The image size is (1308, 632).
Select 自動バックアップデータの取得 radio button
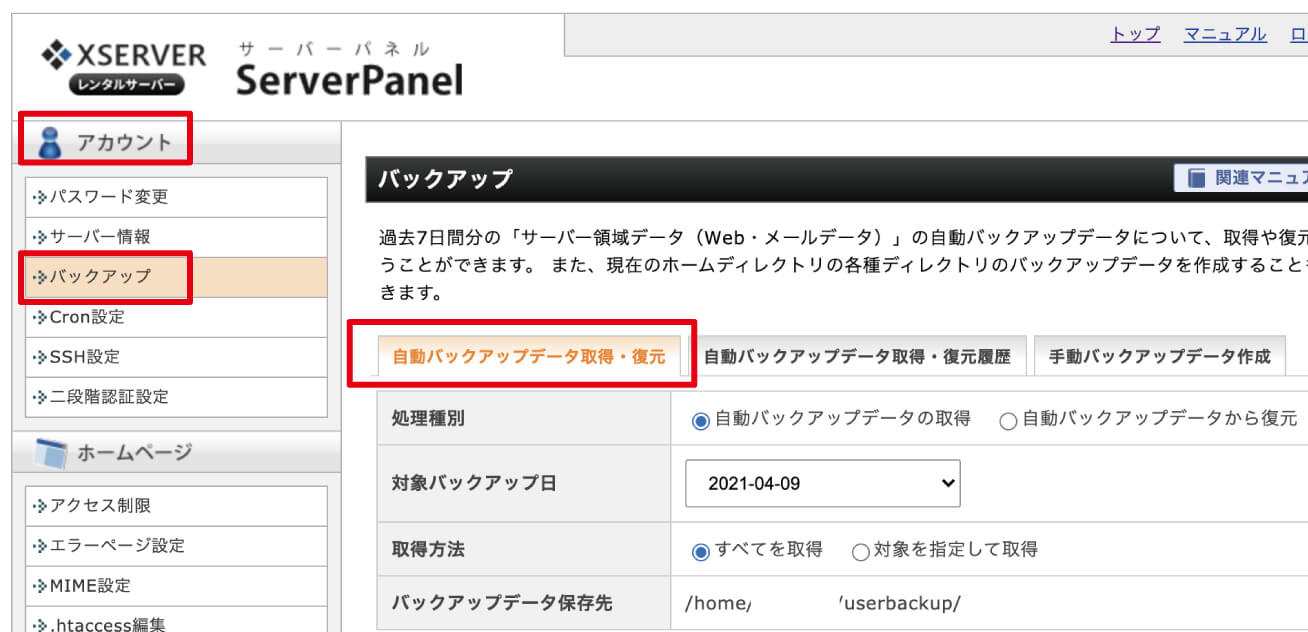(x=701, y=420)
